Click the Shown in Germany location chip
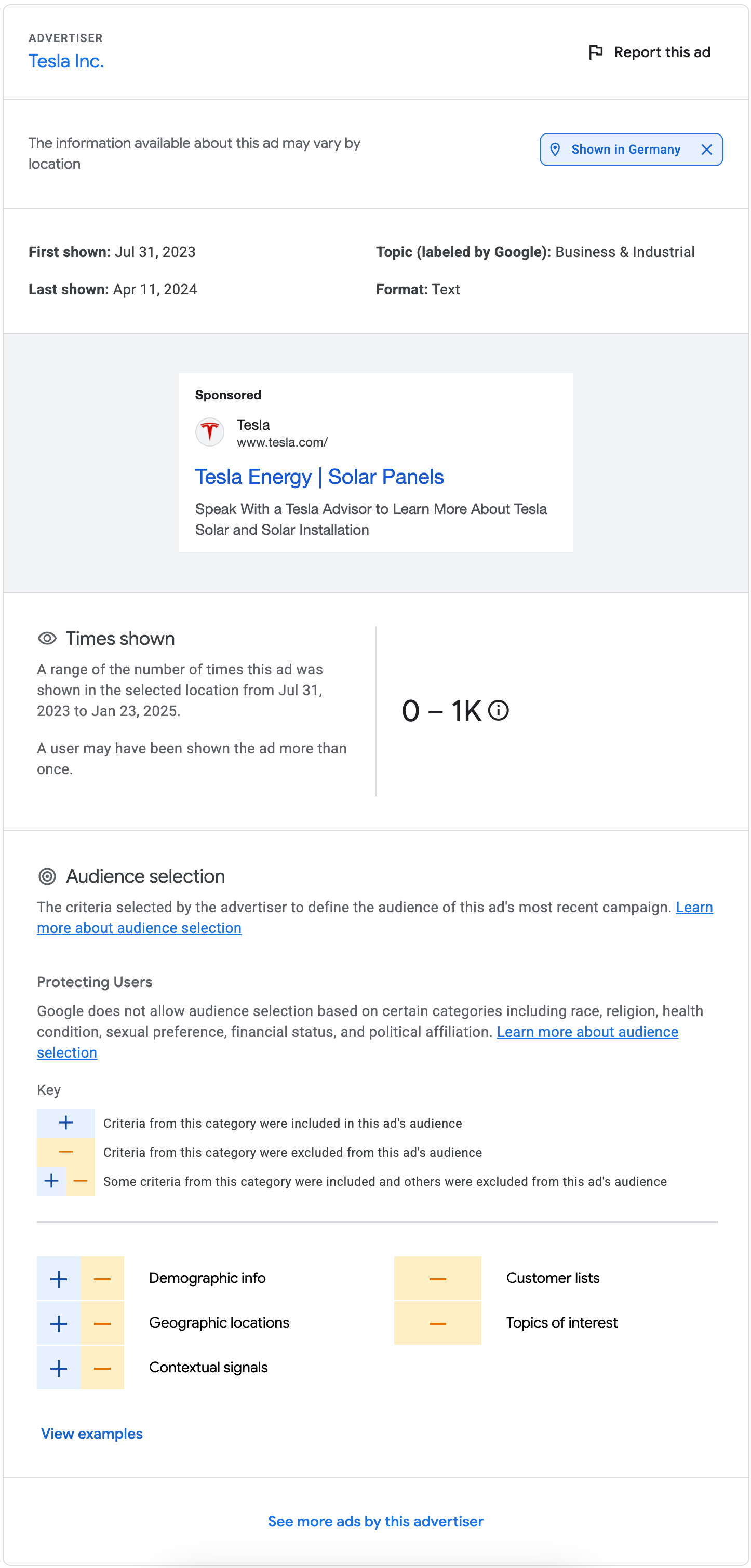The image size is (751, 1568). pyautogui.click(x=625, y=150)
